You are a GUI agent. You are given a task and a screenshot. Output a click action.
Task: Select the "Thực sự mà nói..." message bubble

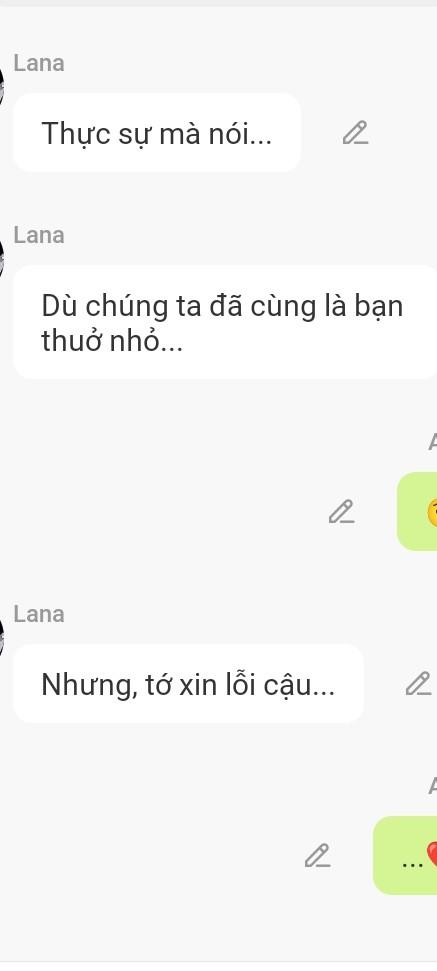(157, 133)
